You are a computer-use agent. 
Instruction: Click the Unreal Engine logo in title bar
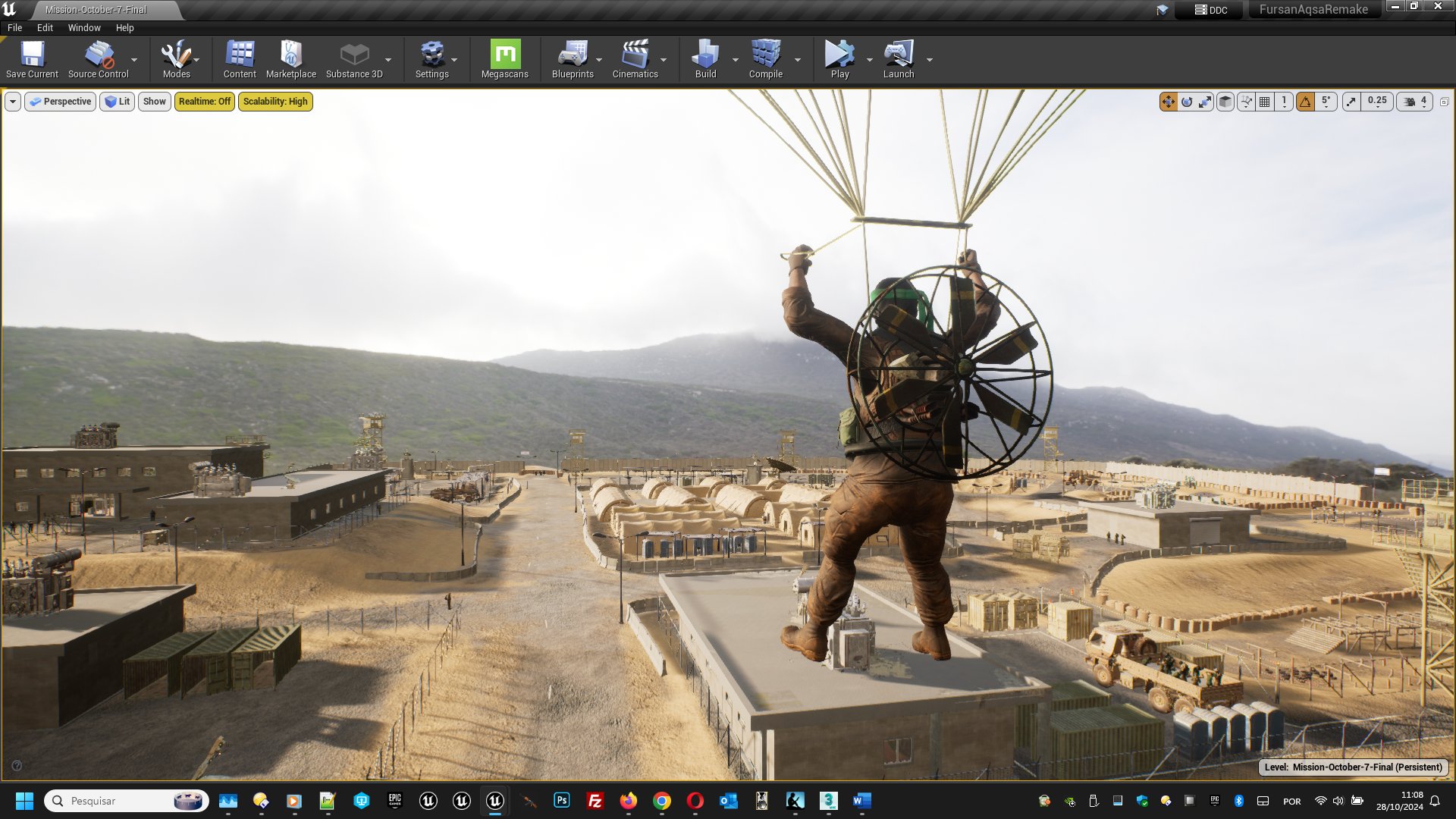[10, 9]
